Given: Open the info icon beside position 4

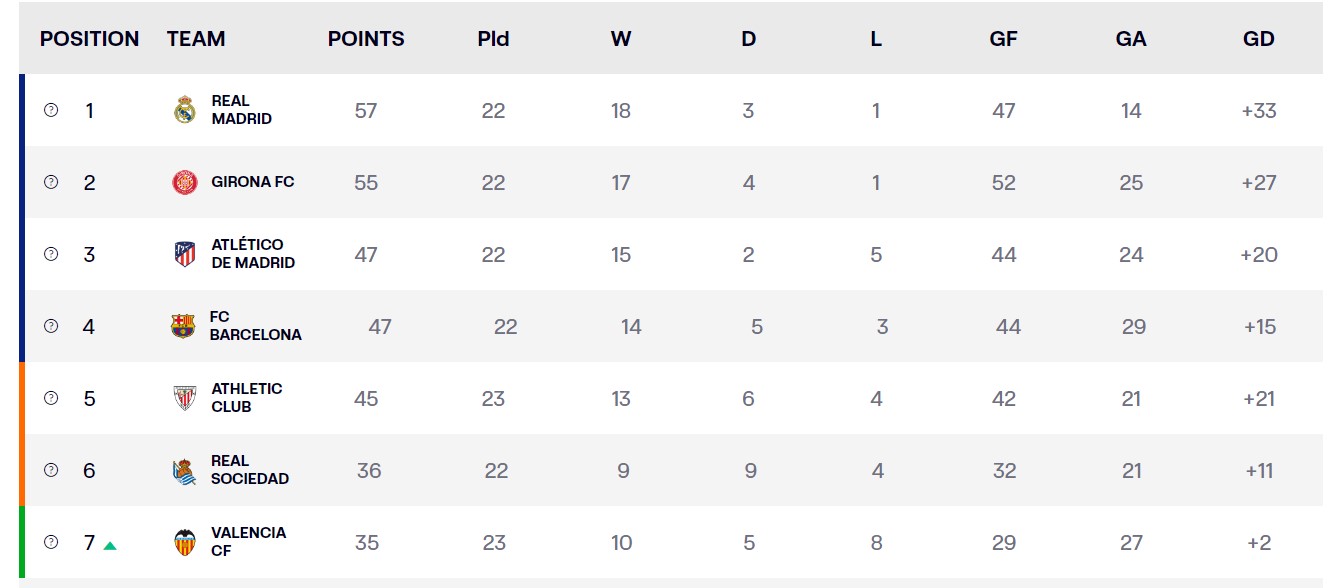Looking at the screenshot, I should tap(51, 326).
